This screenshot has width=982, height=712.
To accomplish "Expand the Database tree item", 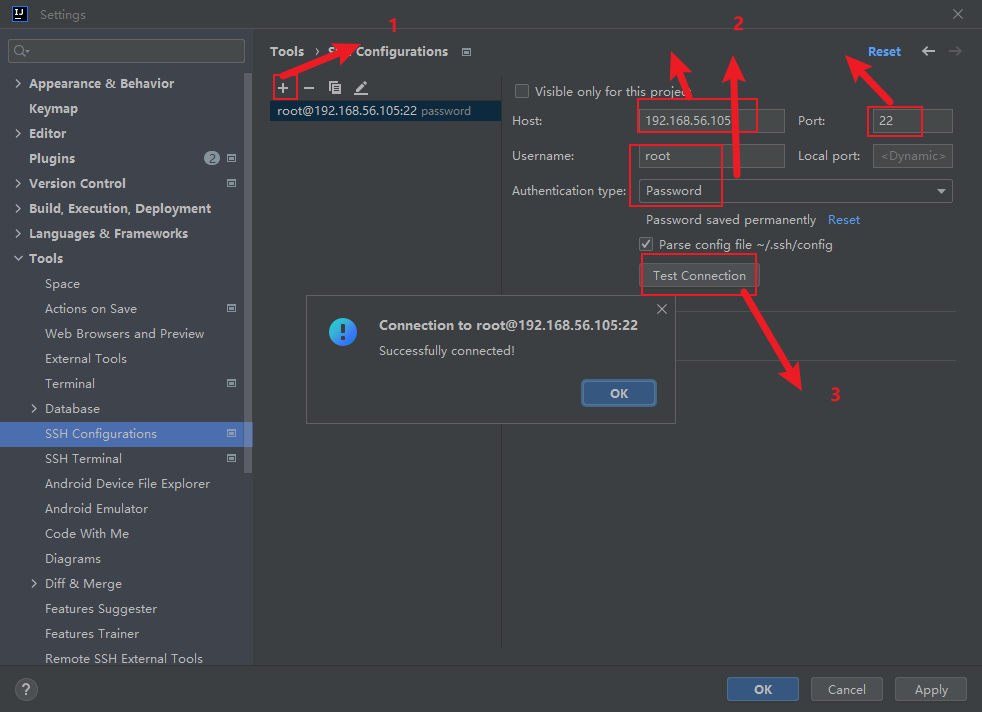I will coord(33,408).
